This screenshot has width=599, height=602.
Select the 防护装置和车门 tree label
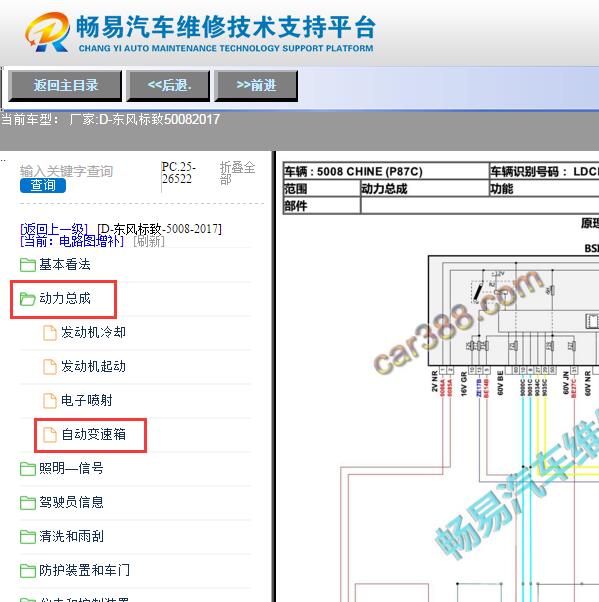(x=84, y=571)
